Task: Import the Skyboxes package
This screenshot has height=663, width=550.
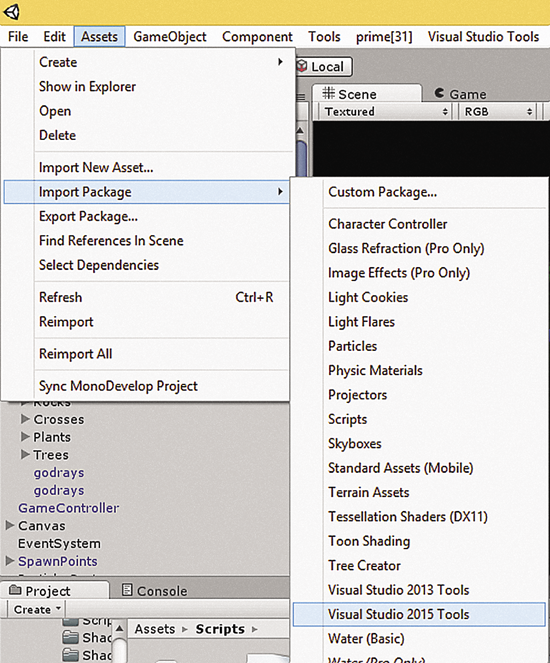Action: coord(419,444)
